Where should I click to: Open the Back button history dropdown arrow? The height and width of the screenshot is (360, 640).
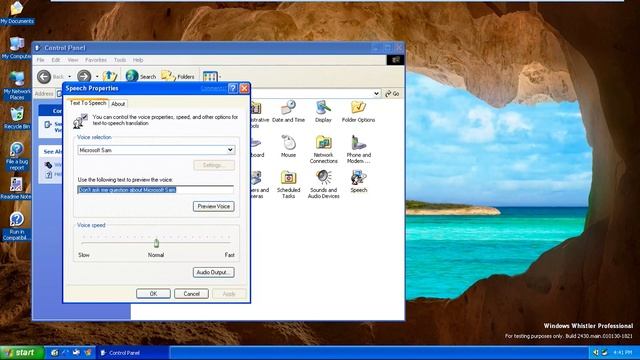point(69,77)
